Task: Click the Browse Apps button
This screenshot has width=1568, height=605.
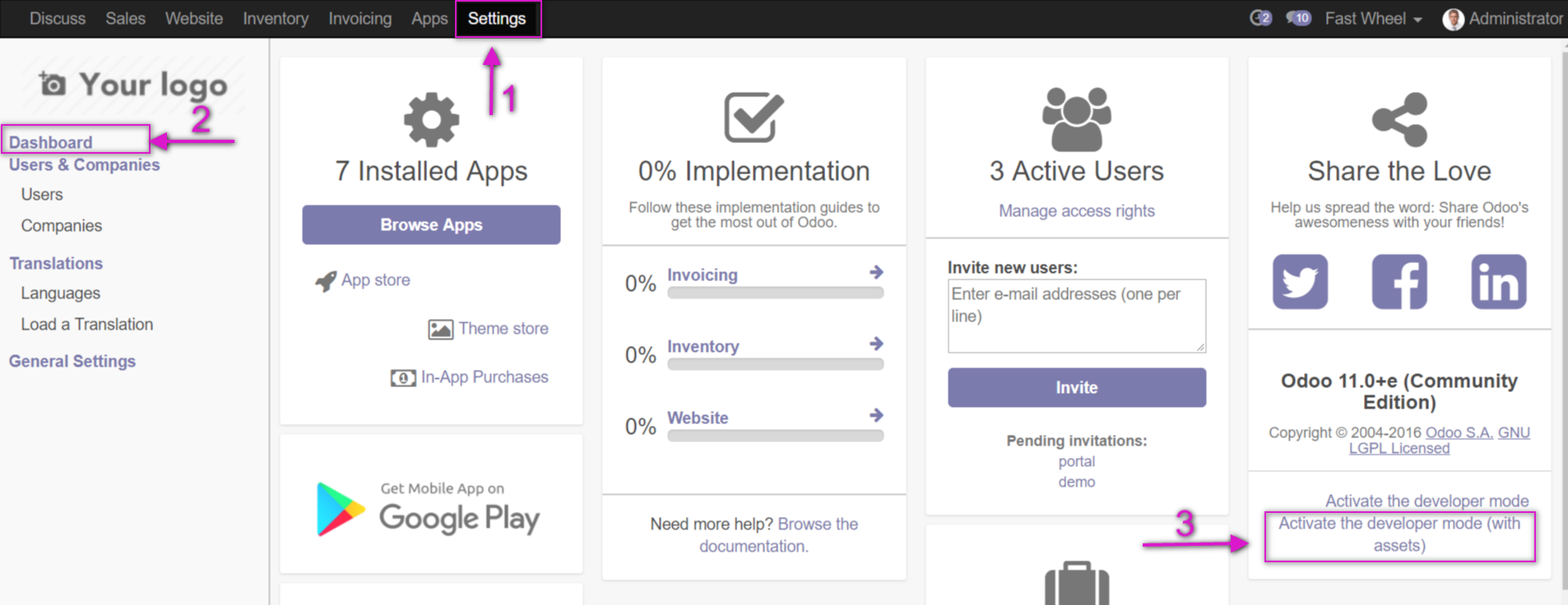Action: click(x=431, y=224)
